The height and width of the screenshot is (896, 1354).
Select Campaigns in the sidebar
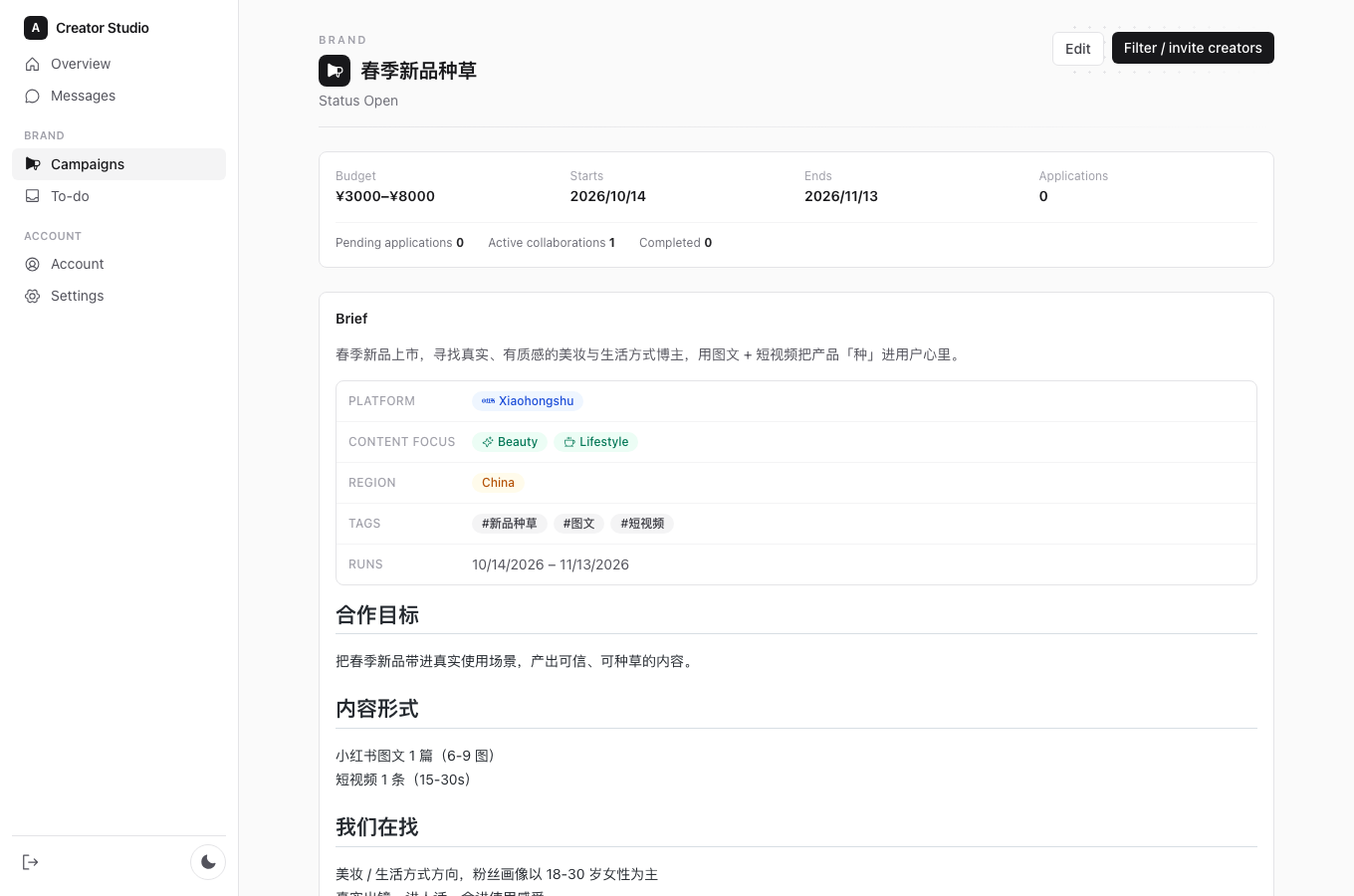pos(118,164)
